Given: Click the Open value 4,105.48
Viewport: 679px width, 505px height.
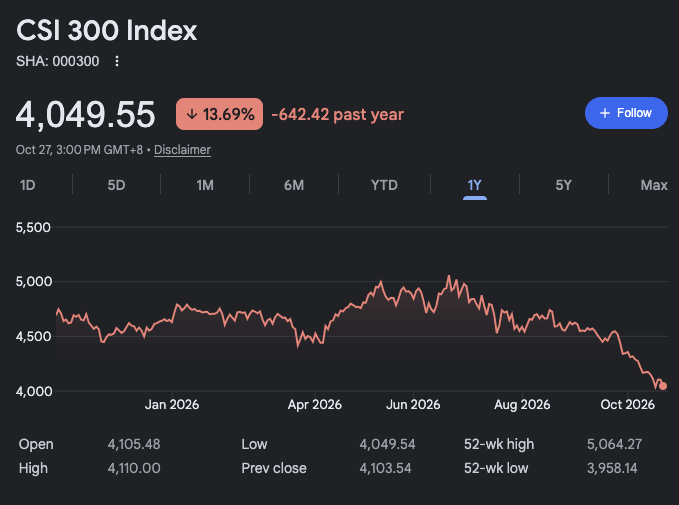Looking at the screenshot, I should coord(134,444).
